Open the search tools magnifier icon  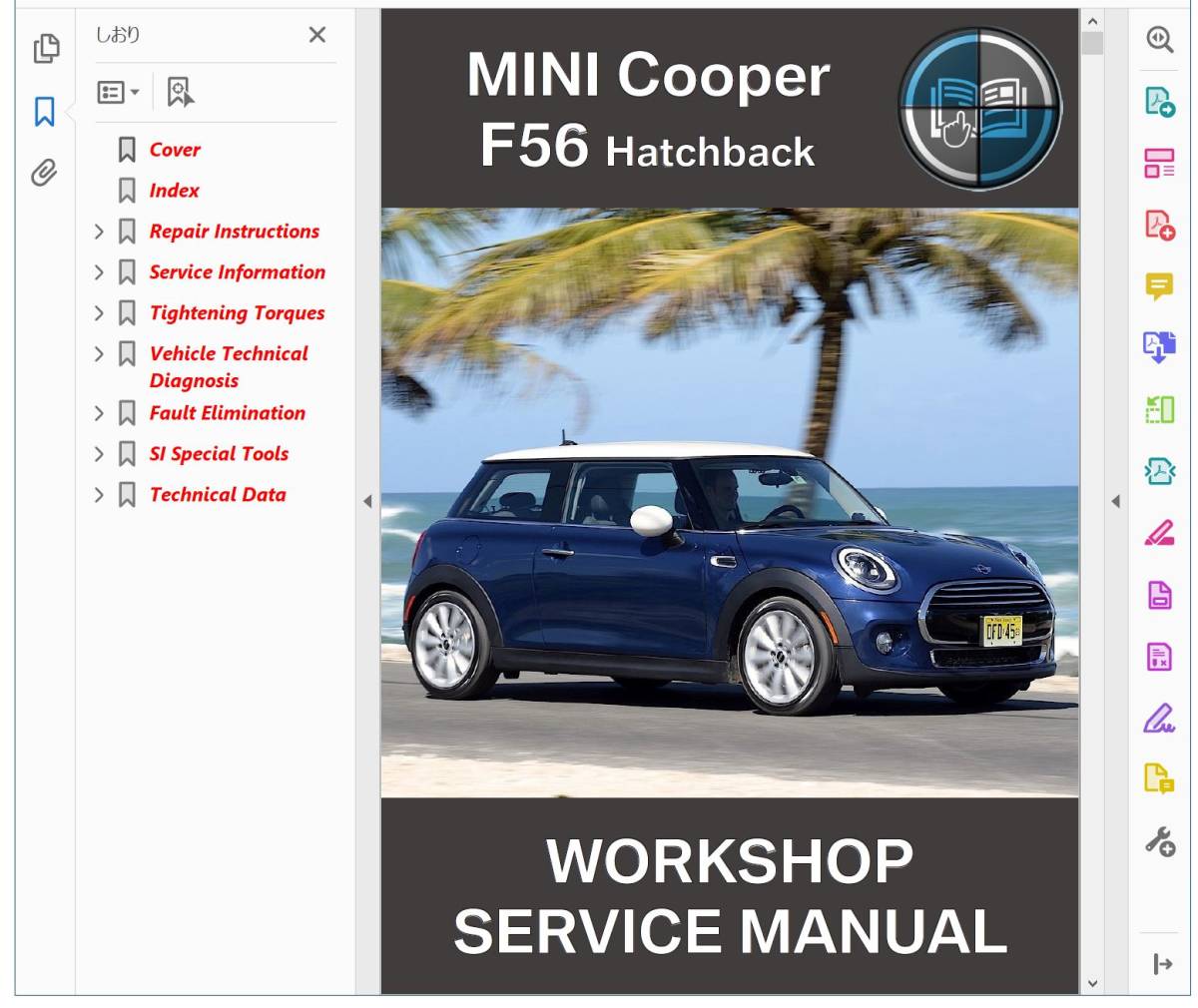coord(1159,40)
